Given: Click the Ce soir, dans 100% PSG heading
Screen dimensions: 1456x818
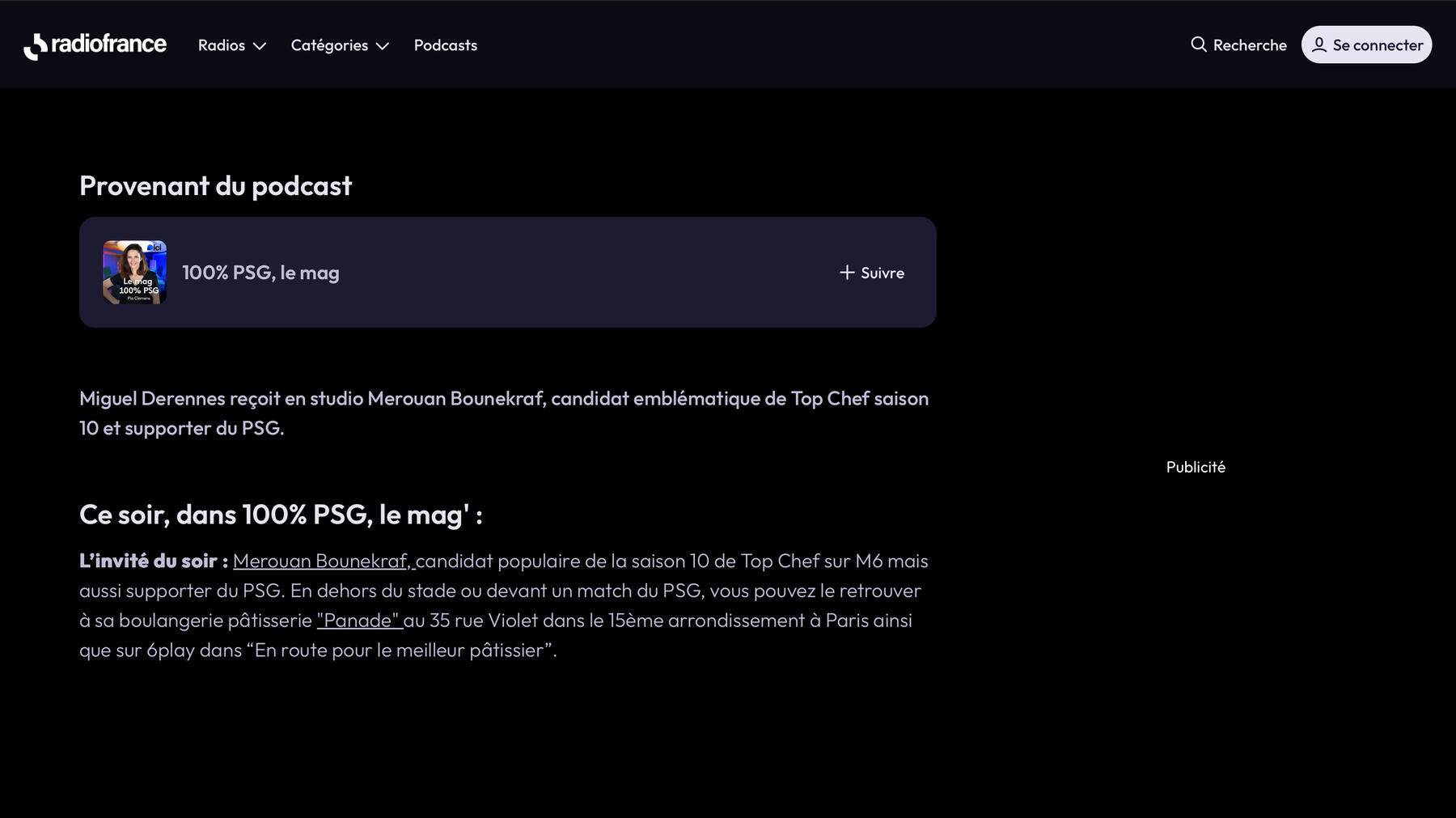Looking at the screenshot, I should [281, 515].
